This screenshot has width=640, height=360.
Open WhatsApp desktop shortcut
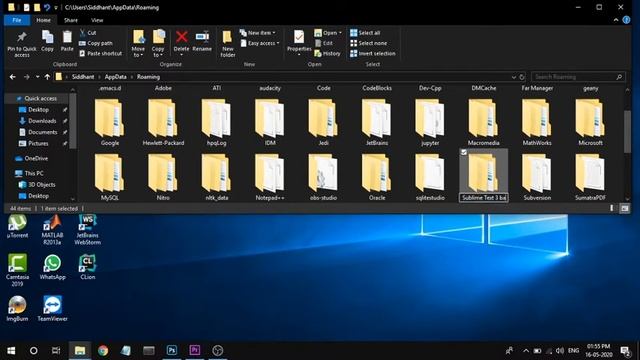[x=52, y=267]
